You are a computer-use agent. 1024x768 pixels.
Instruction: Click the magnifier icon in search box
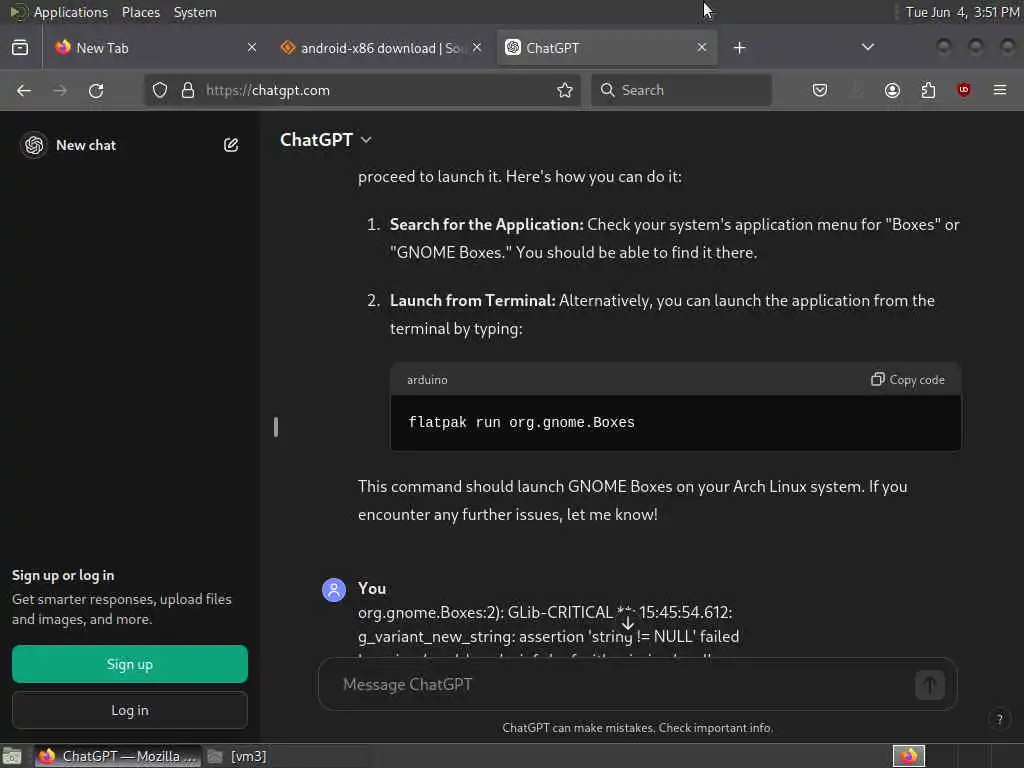point(607,90)
